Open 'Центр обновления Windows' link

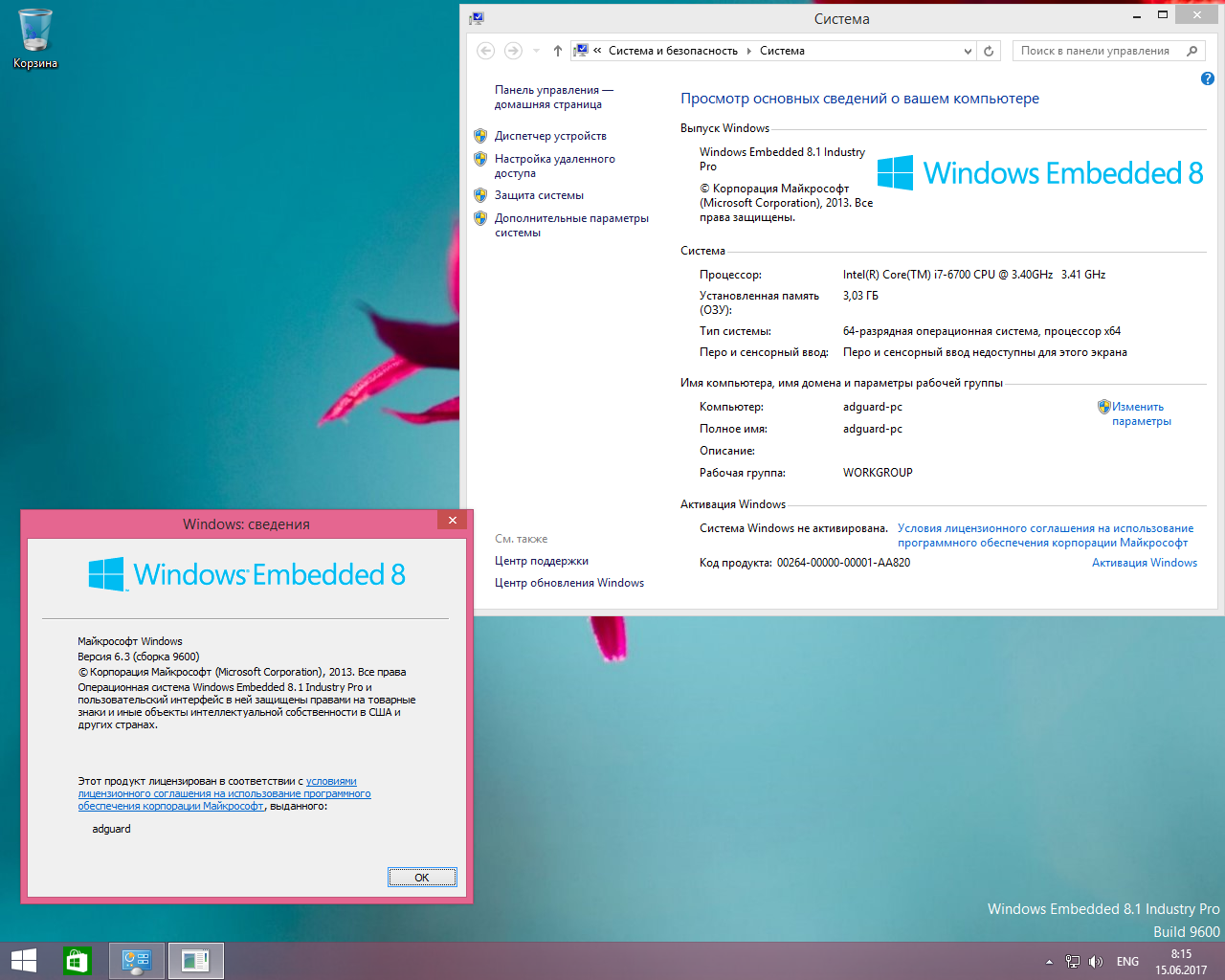point(569,583)
